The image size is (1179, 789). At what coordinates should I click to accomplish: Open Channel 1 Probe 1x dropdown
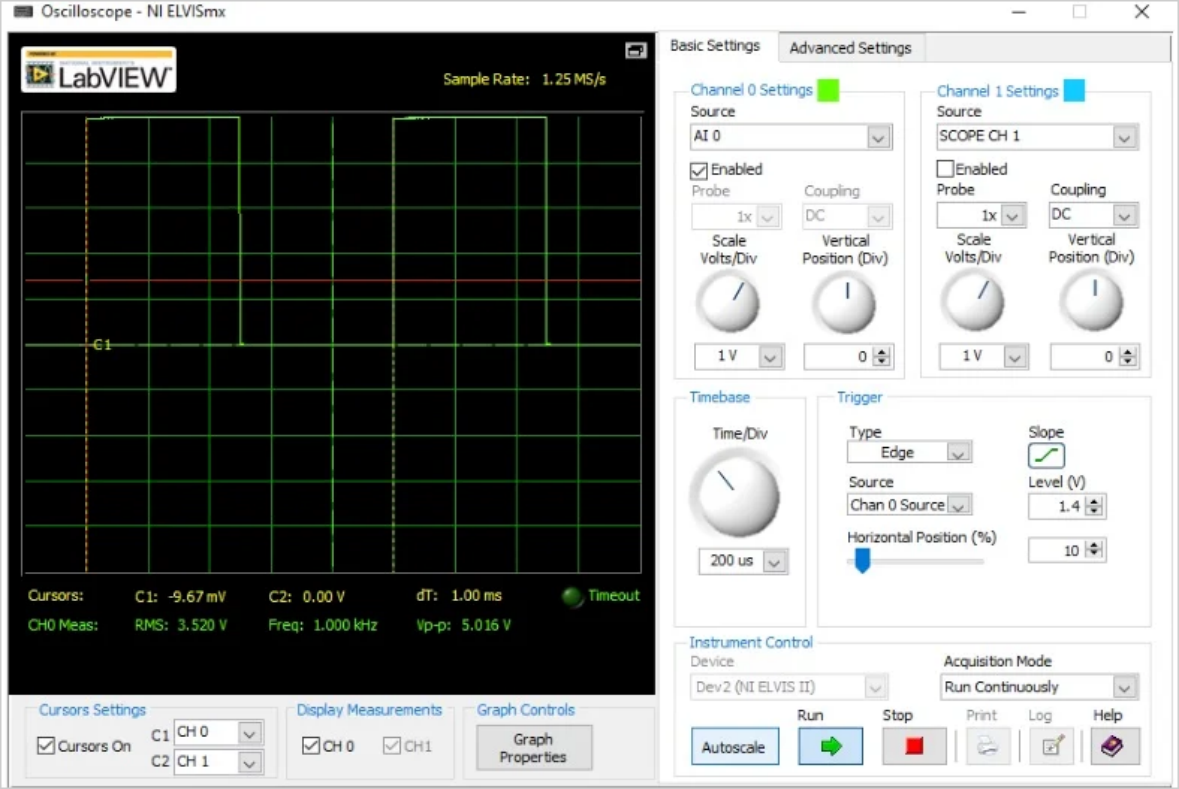tap(1013, 215)
